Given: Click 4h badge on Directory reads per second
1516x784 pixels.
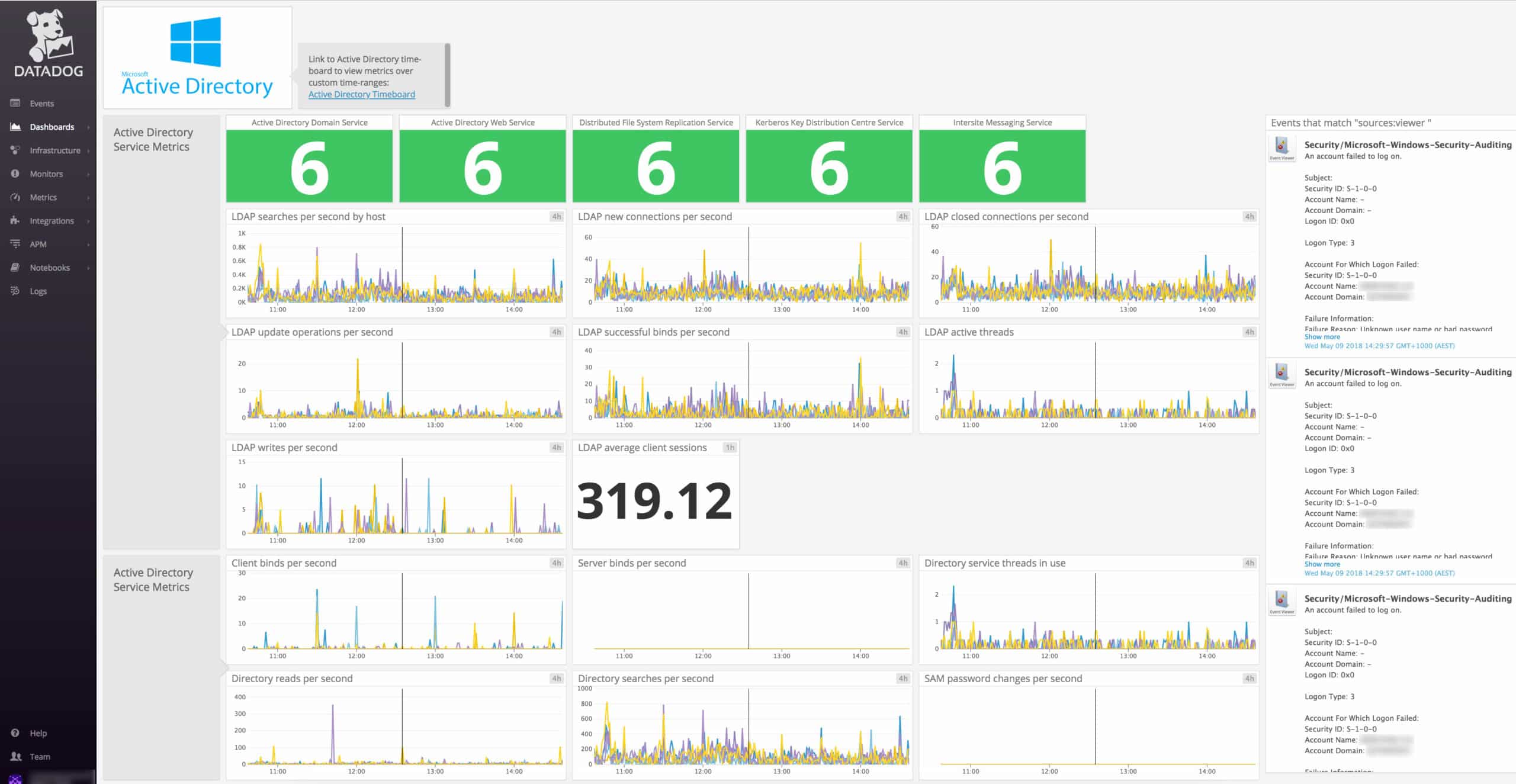Looking at the screenshot, I should tap(557, 679).
